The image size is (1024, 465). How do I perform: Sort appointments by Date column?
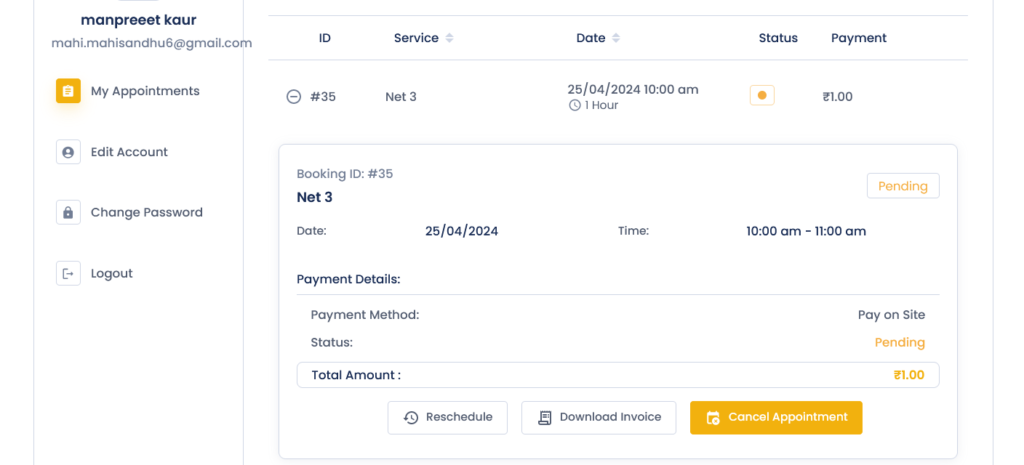pos(615,38)
